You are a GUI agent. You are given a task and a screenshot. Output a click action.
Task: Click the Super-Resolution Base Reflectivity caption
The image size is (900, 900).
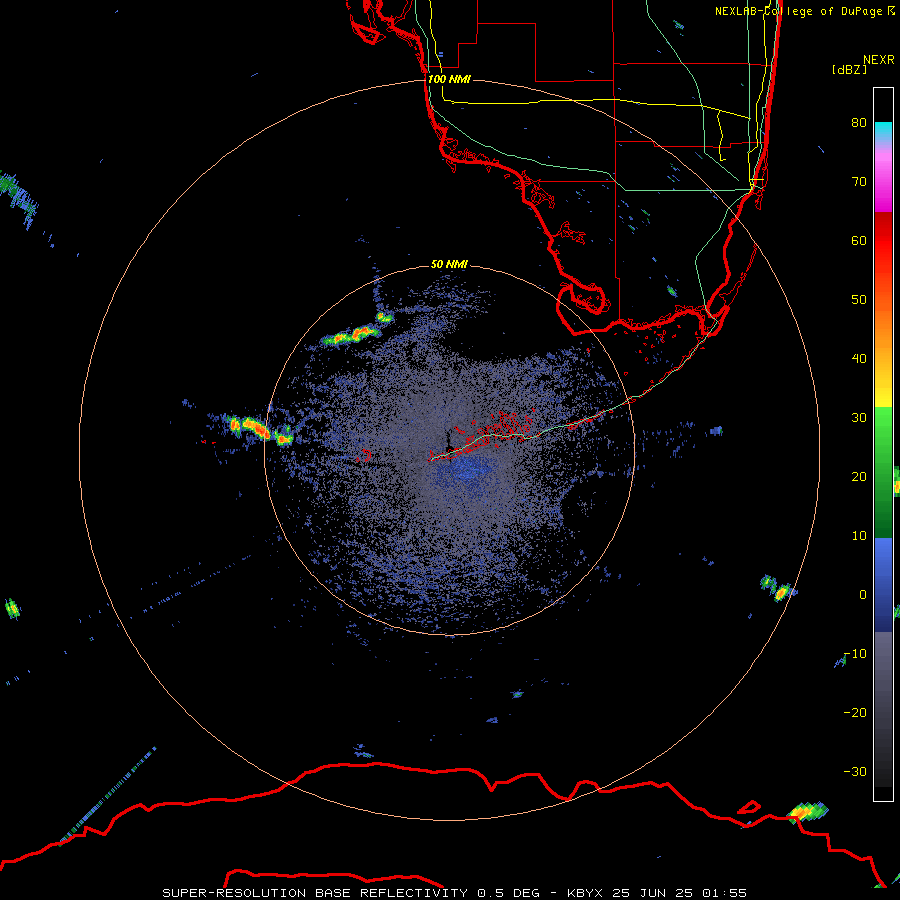point(455,893)
